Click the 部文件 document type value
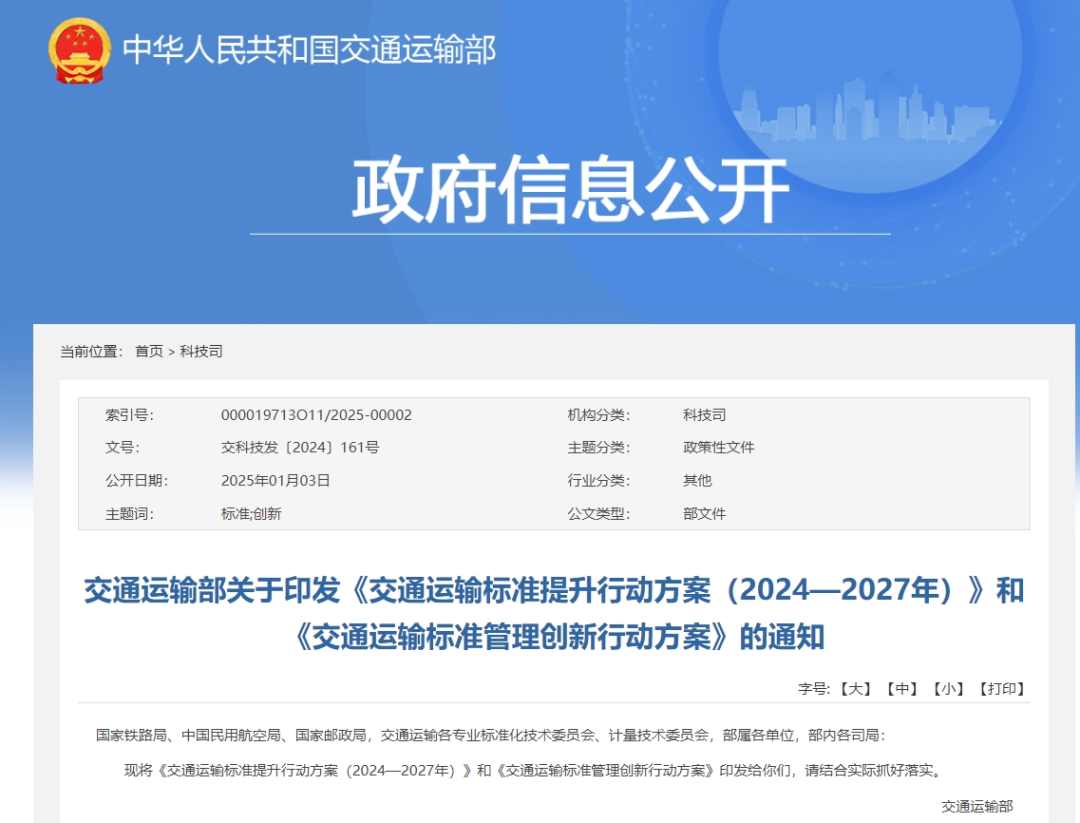Viewport: 1080px width, 823px height. 704,513
